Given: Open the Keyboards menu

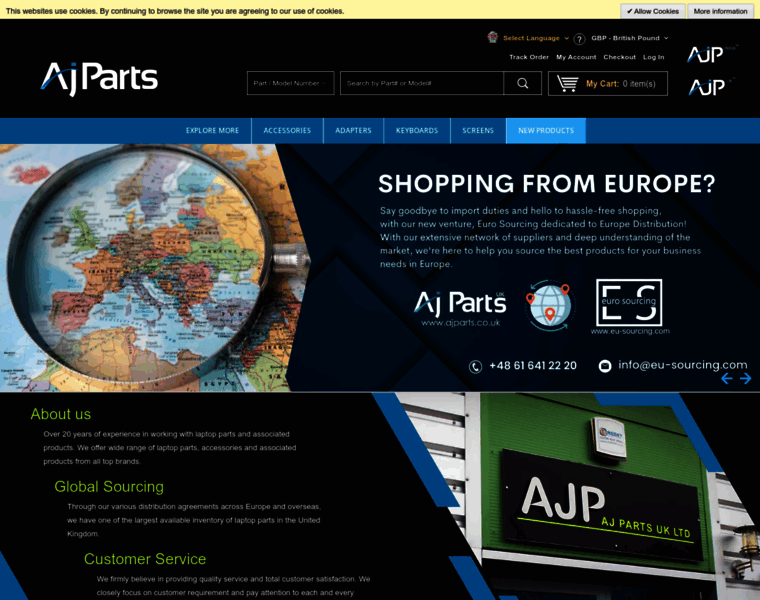Looking at the screenshot, I should [417, 131].
